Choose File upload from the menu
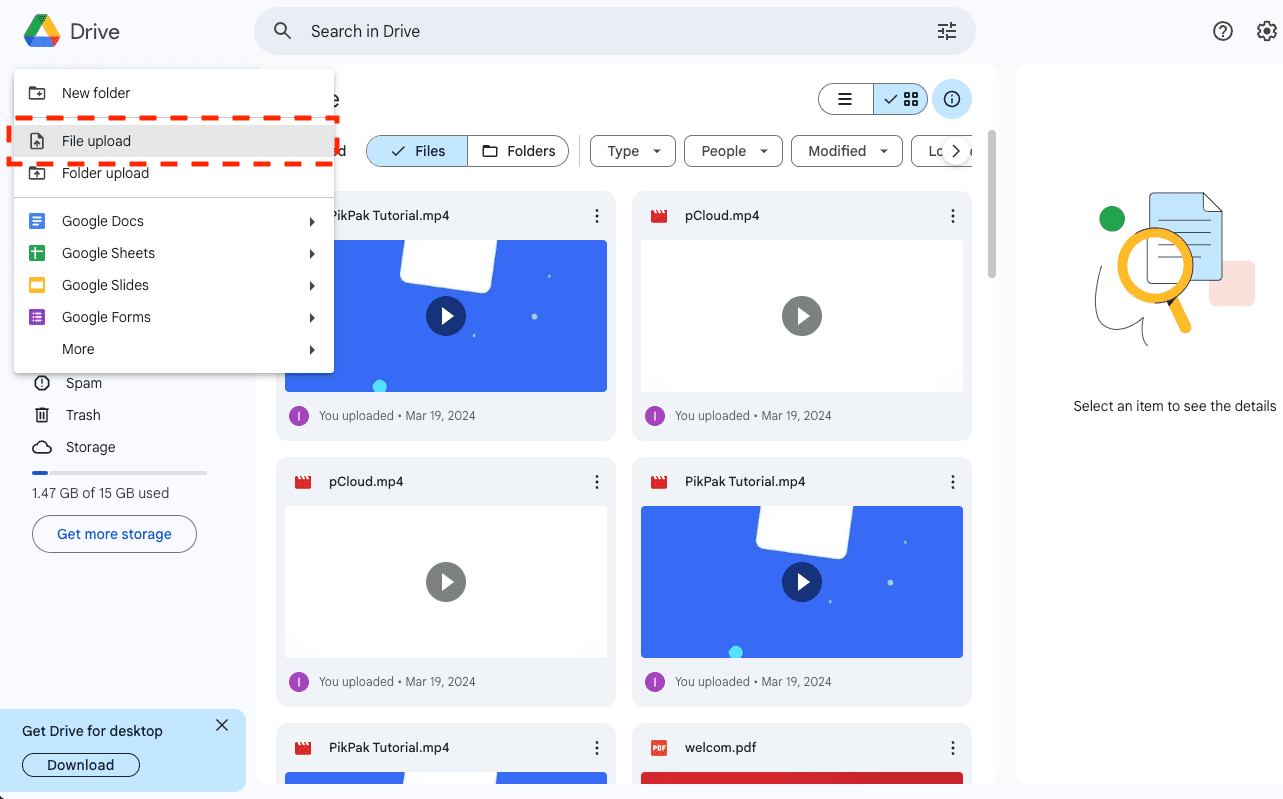The image size is (1283, 799). click(x=174, y=141)
